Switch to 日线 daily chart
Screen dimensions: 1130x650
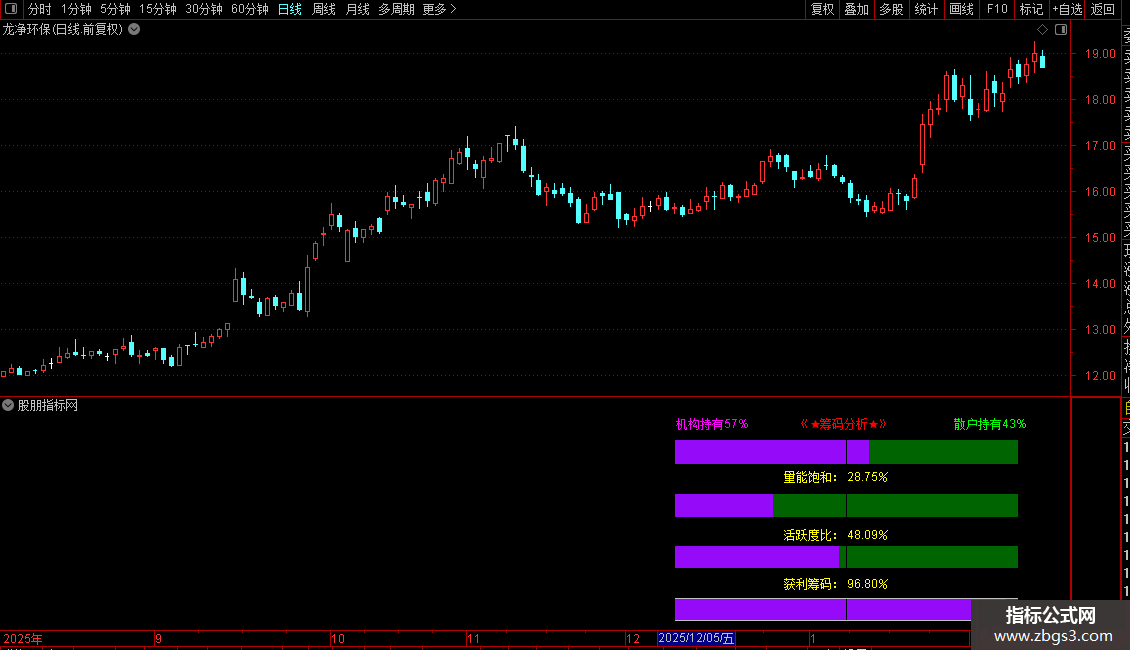click(290, 9)
